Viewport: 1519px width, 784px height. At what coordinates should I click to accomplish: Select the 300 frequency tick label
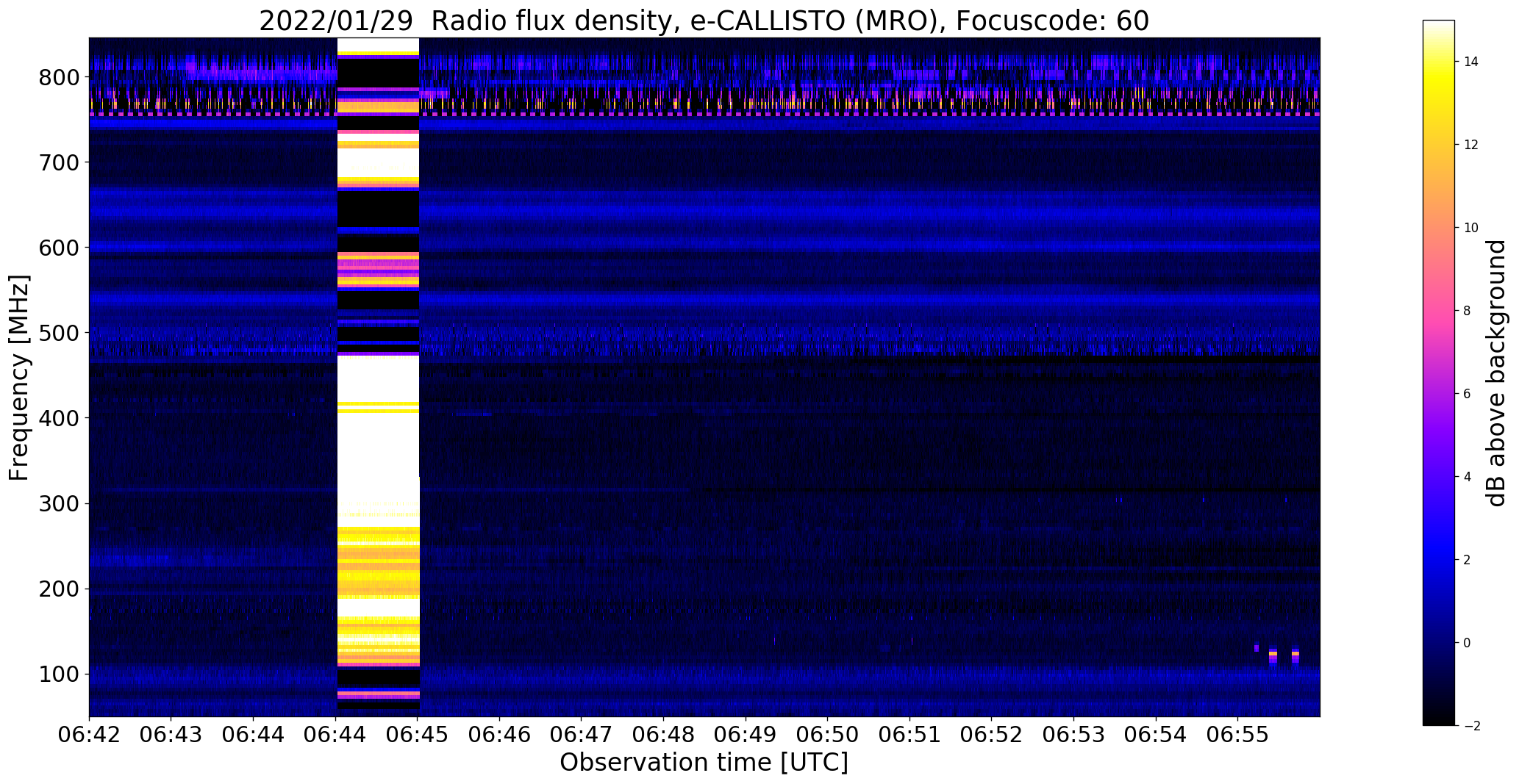(60, 503)
